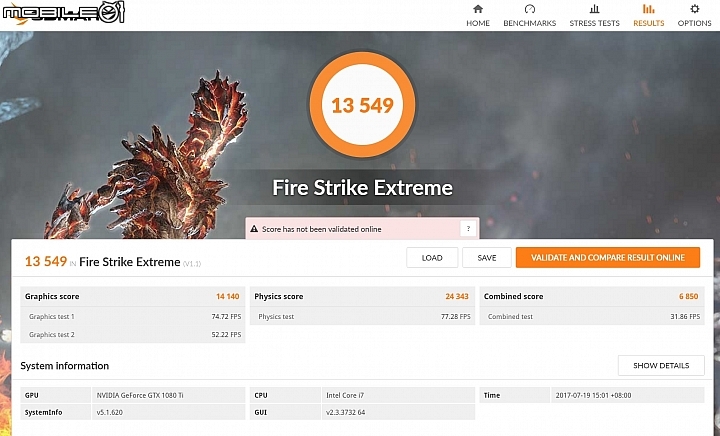Click SystemInfo version v5.1.620
The width and height of the screenshot is (720, 436).
tap(110, 412)
